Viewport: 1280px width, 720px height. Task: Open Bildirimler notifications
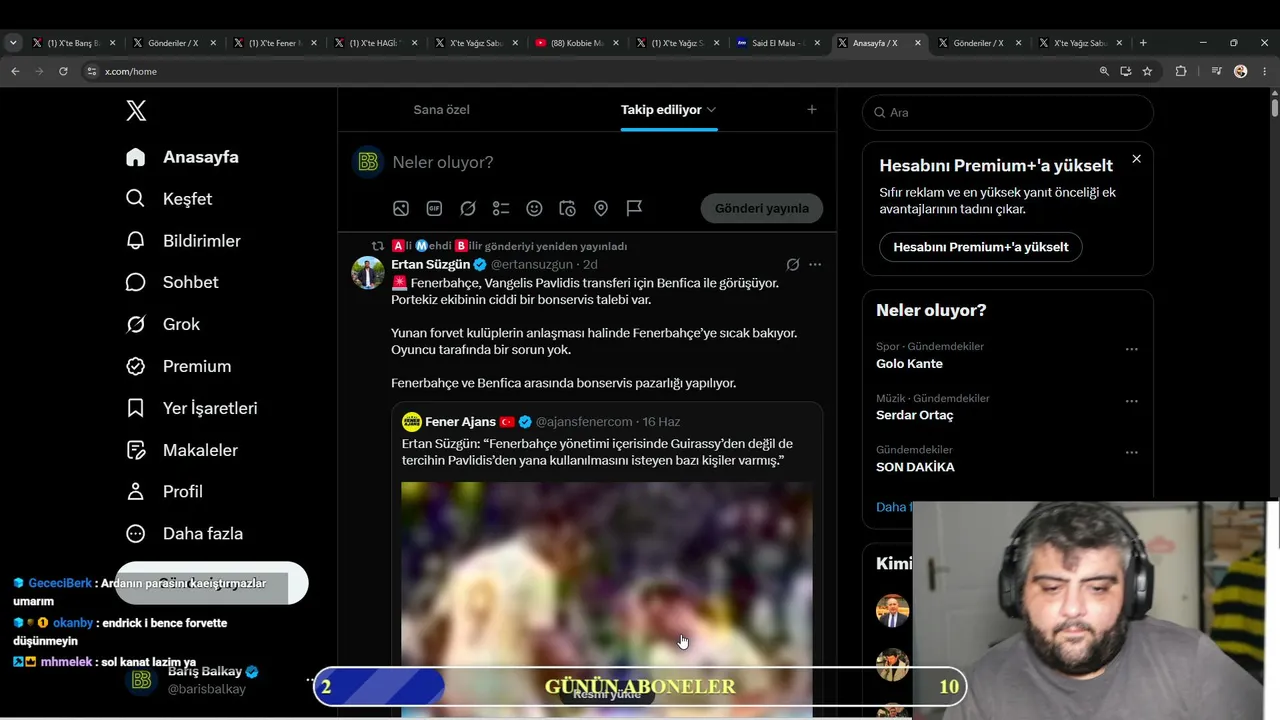pyautogui.click(x=183, y=241)
